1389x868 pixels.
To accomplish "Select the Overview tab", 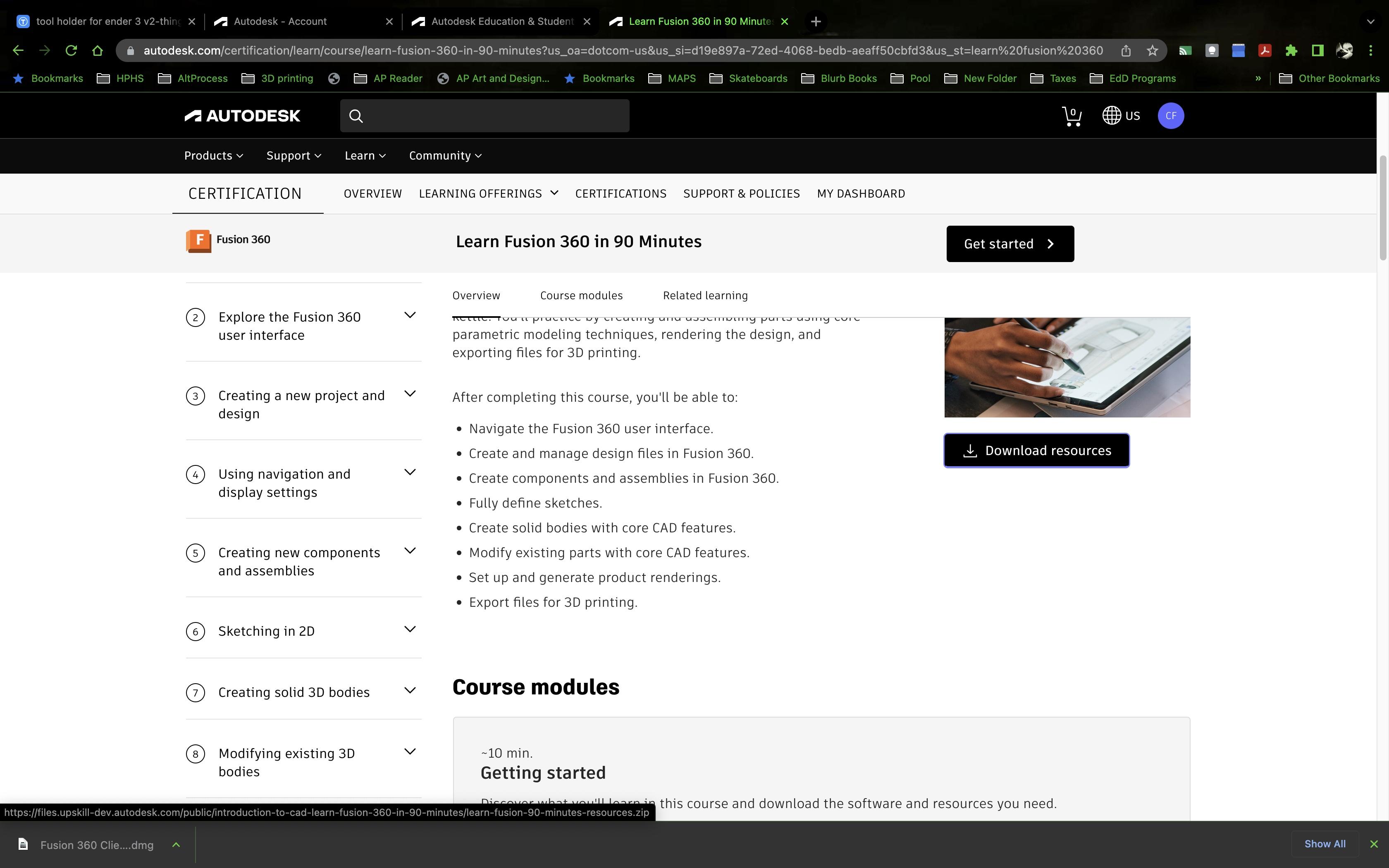I will coord(476,295).
